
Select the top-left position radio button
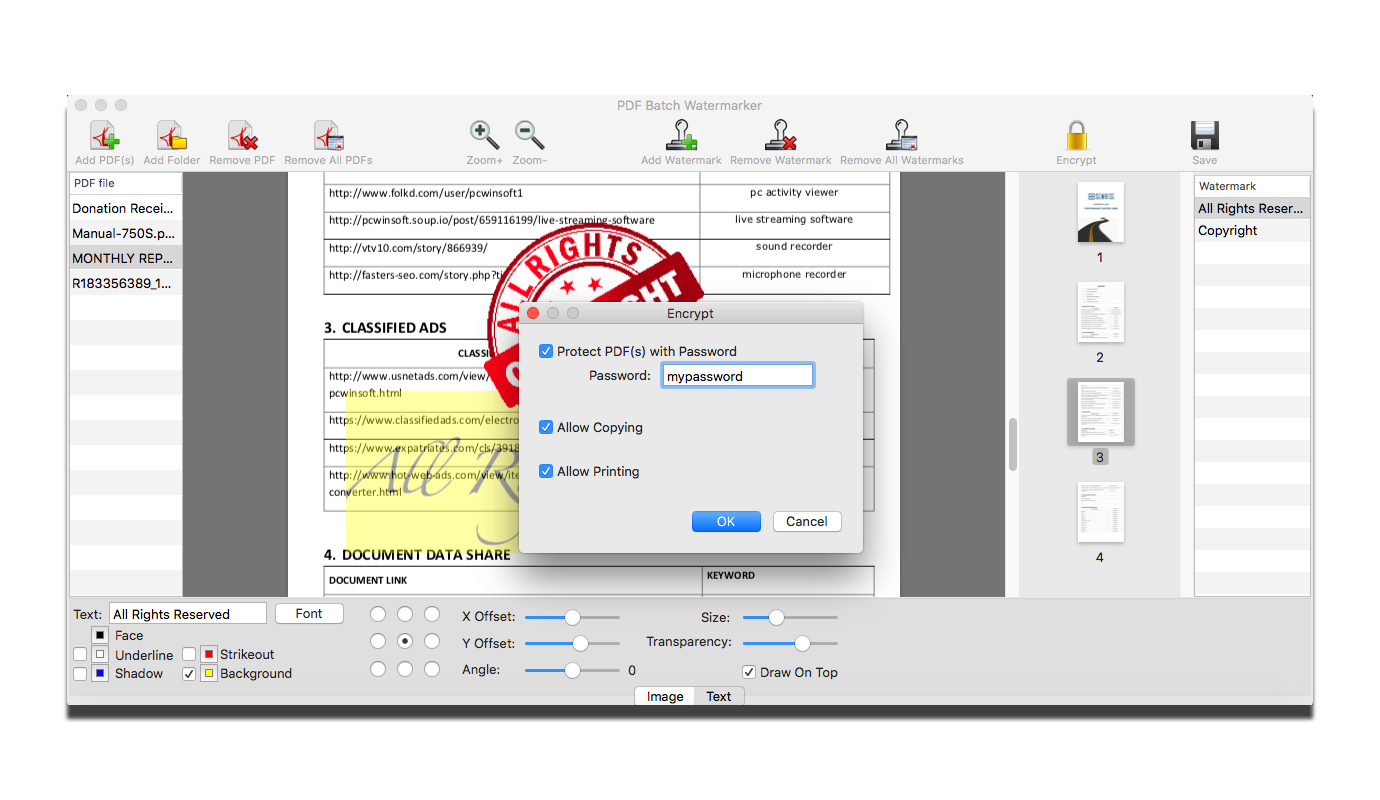(x=378, y=614)
